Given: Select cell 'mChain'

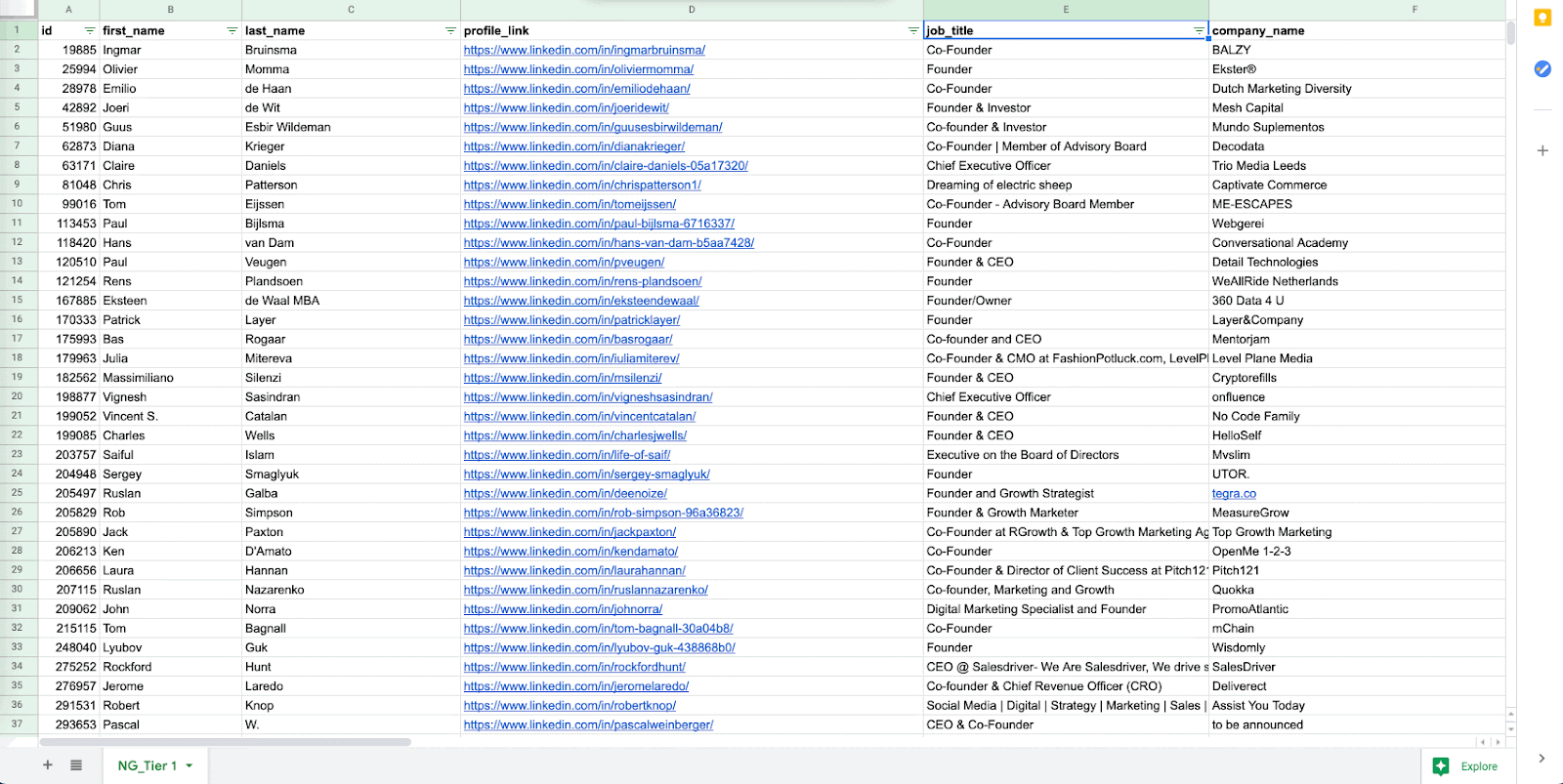Looking at the screenshot, I should [1357, 629].
